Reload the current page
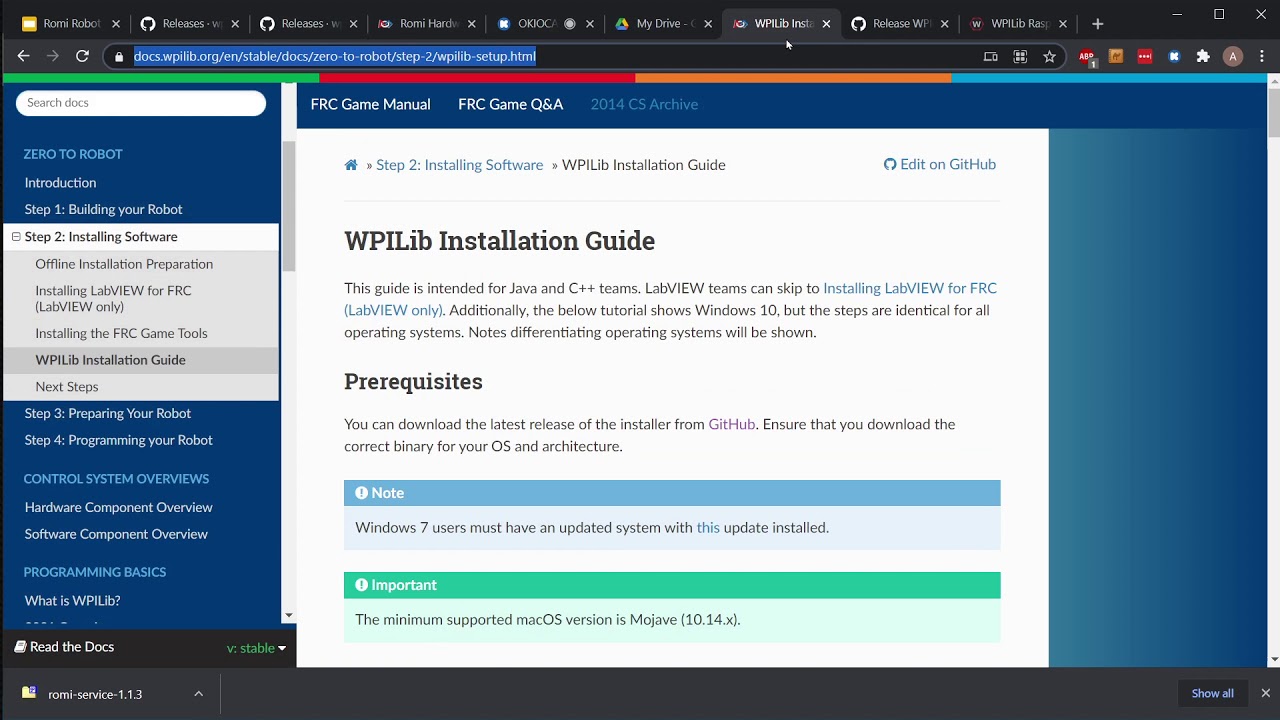The image size is (1280, 720). tap(83, 56)
